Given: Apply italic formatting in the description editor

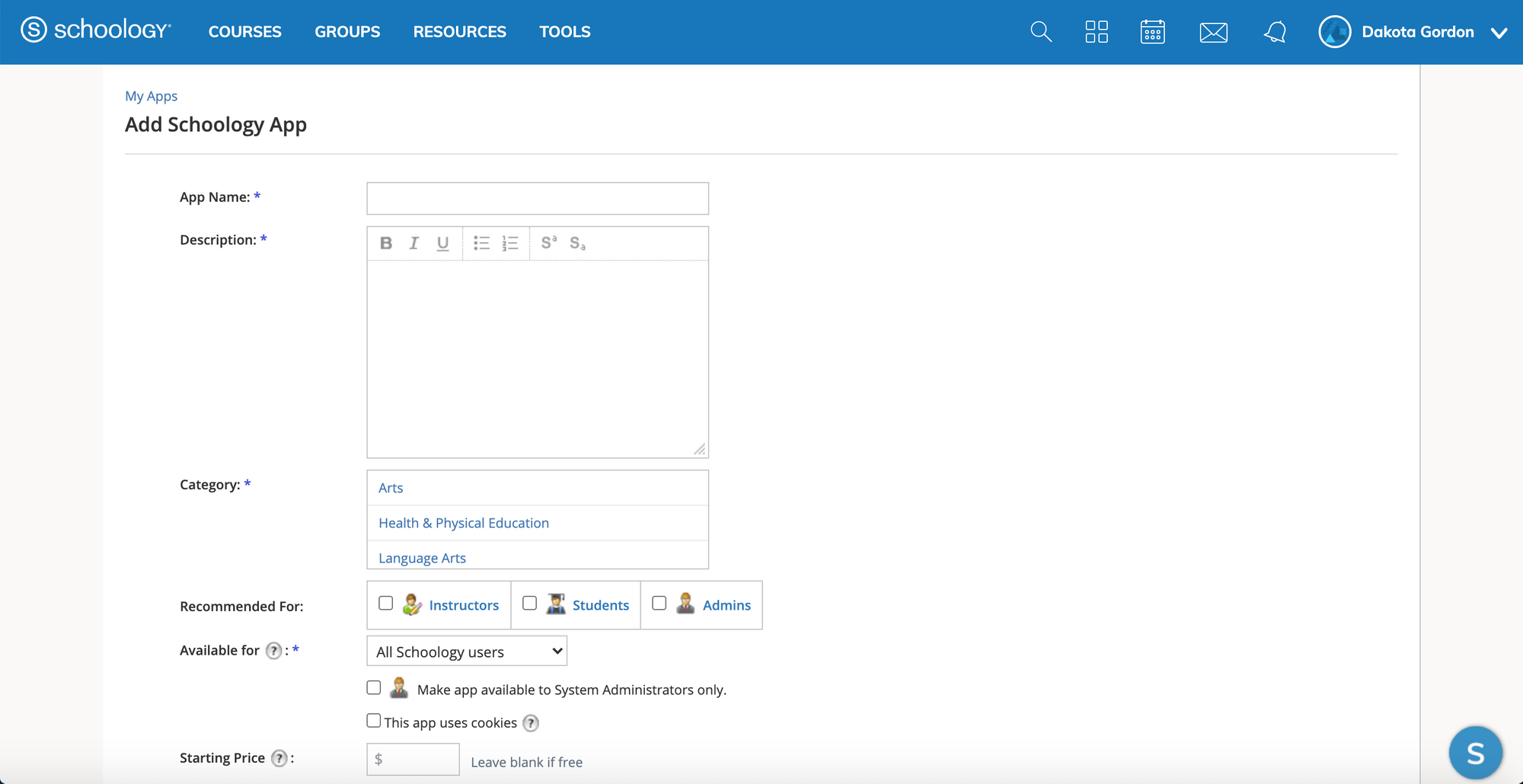Looking at the screenshot, I should click(x=413, y=243).
